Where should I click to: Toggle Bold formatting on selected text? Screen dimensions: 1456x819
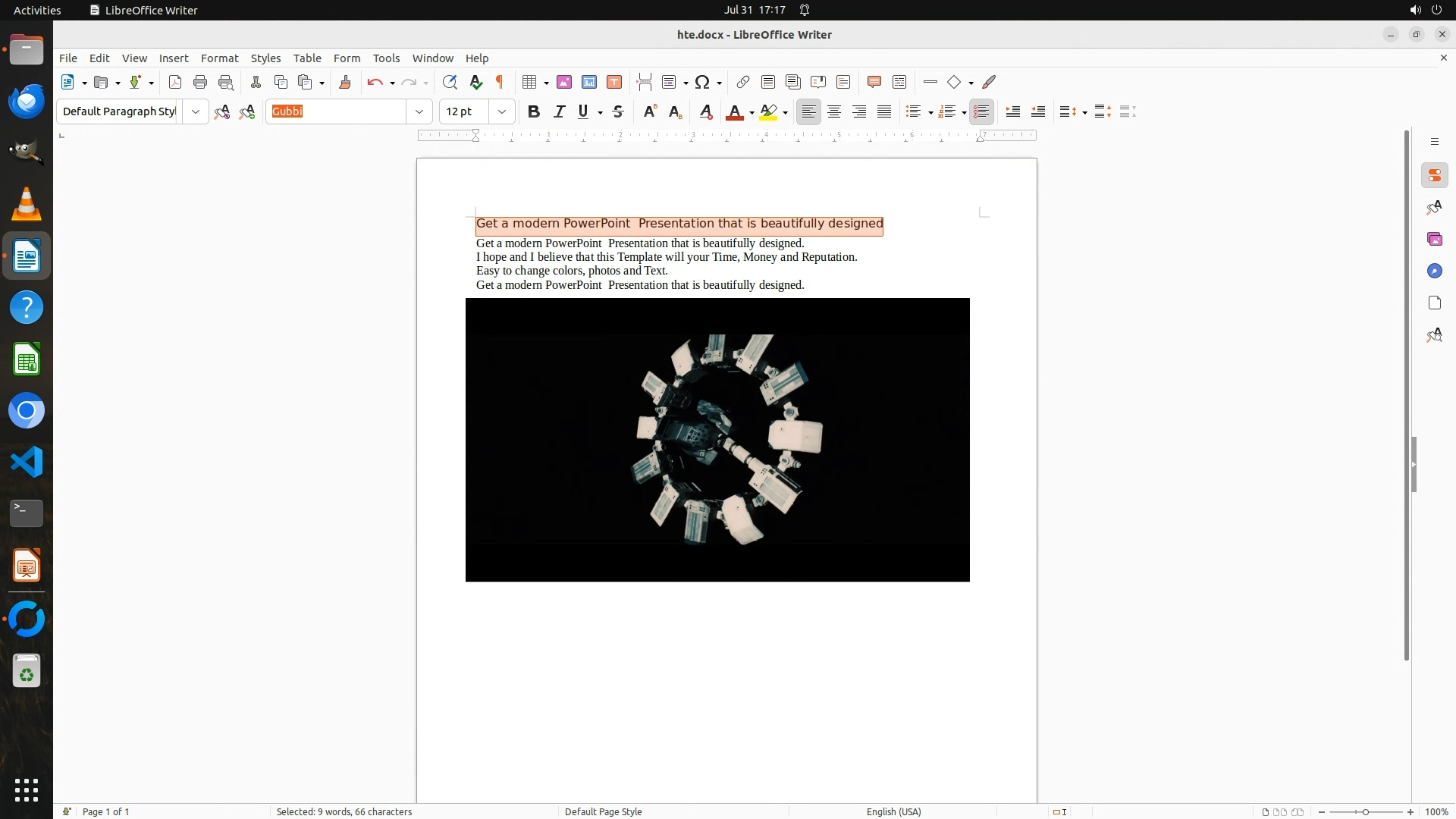533,111
